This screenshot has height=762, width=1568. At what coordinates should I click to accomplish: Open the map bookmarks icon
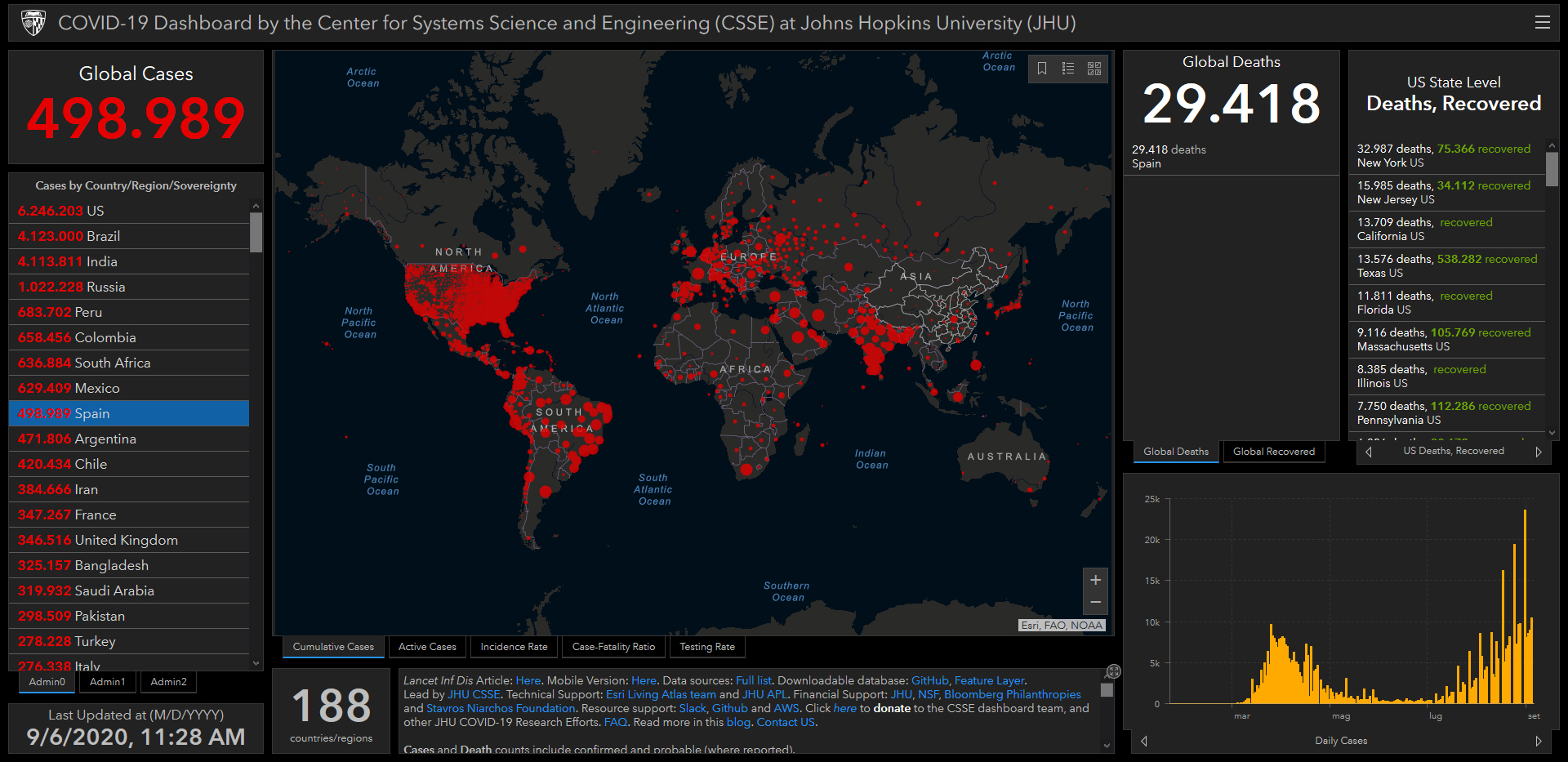click(1042, 69)
